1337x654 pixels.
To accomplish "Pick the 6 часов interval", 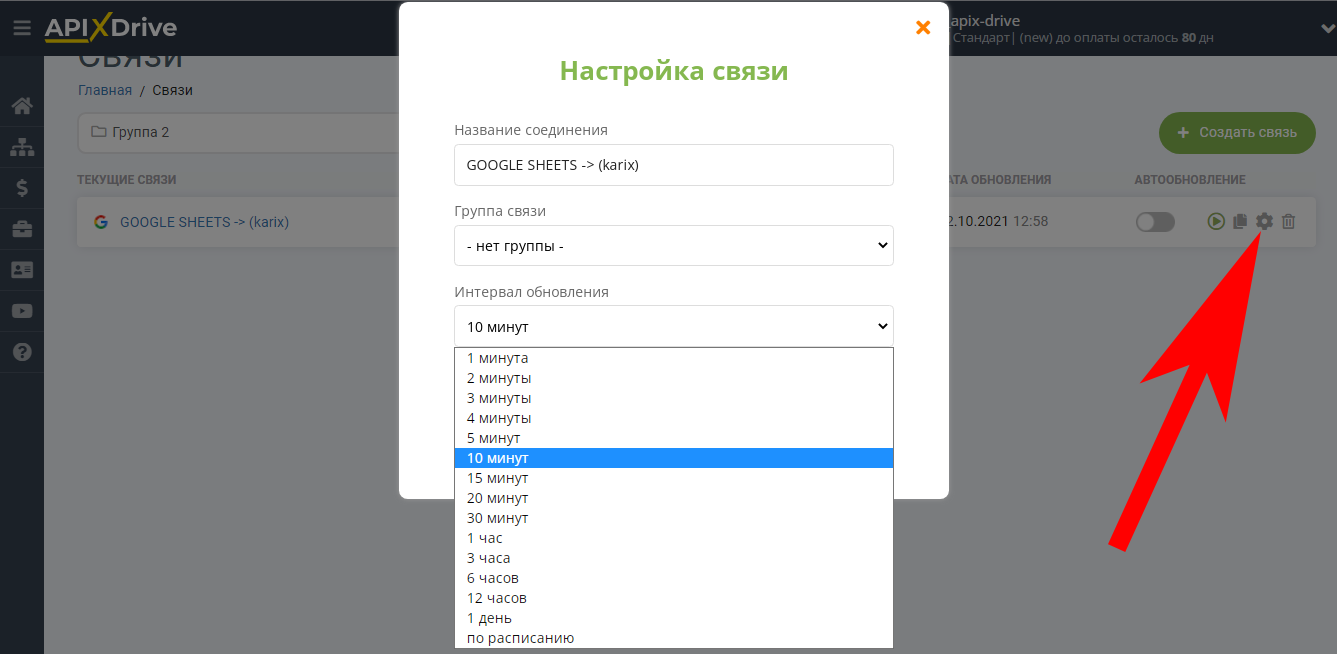I will pyautogui.click(x=673, y=578).
